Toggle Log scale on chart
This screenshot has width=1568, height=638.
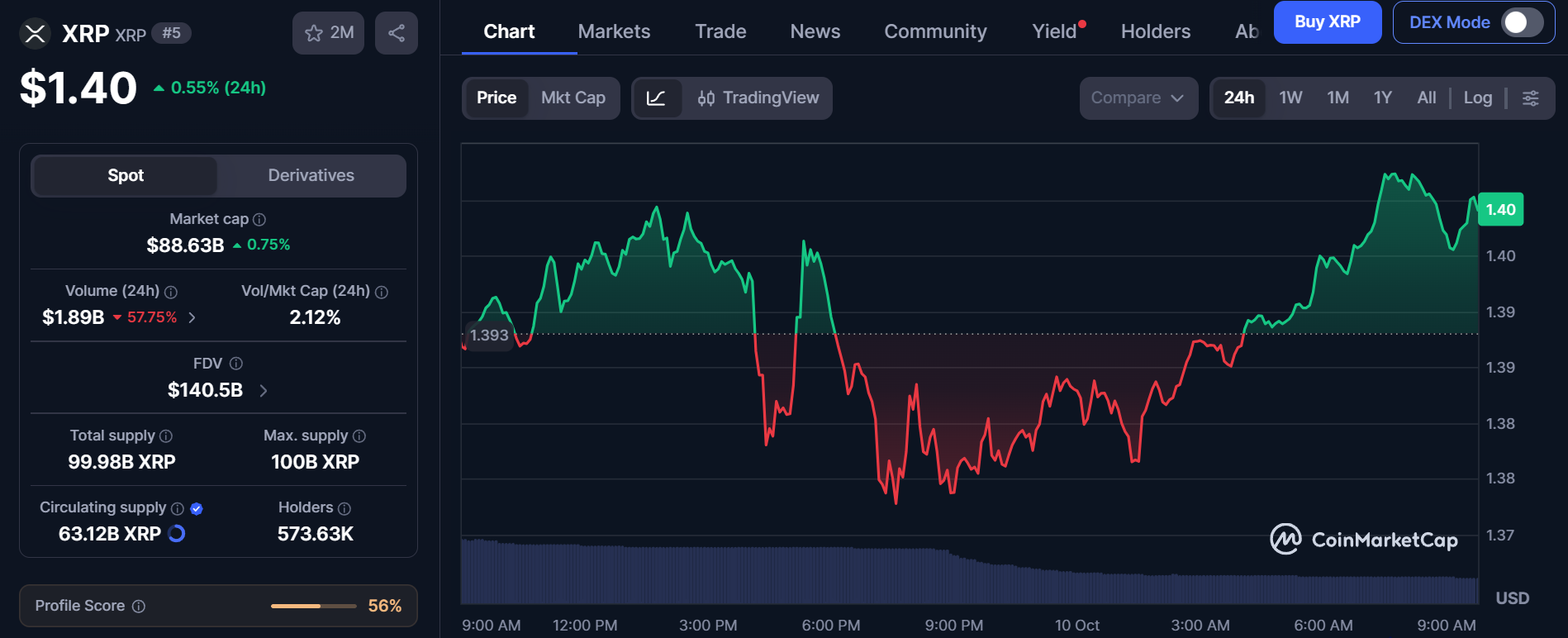1478,98
